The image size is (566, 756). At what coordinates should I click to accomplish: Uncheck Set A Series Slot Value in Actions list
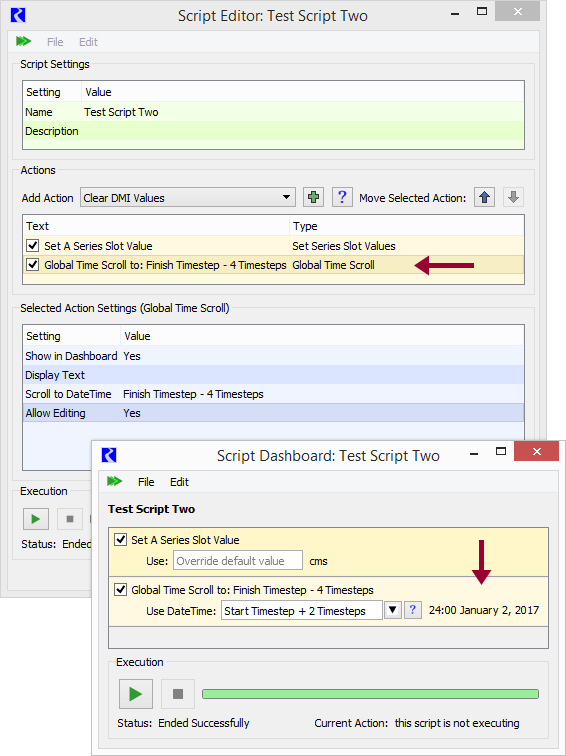(x=32, y=246)
